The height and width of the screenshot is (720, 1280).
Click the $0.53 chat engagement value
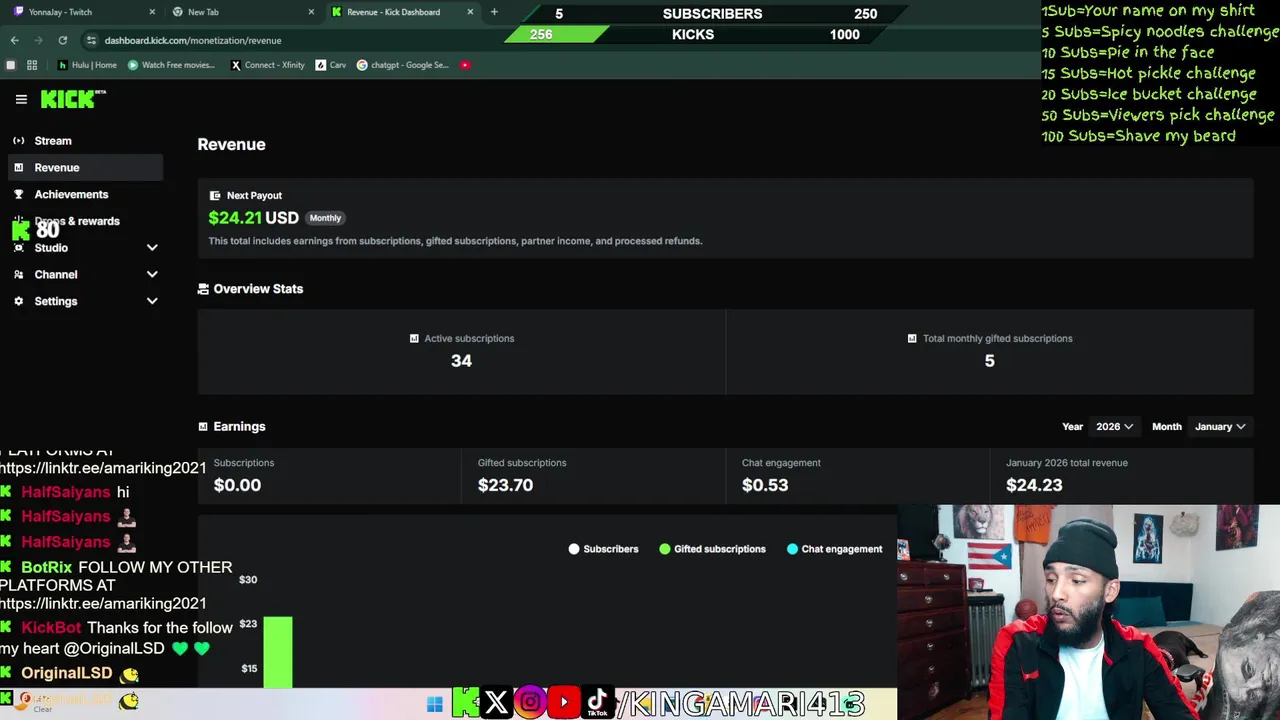click(x=765, y=485)
